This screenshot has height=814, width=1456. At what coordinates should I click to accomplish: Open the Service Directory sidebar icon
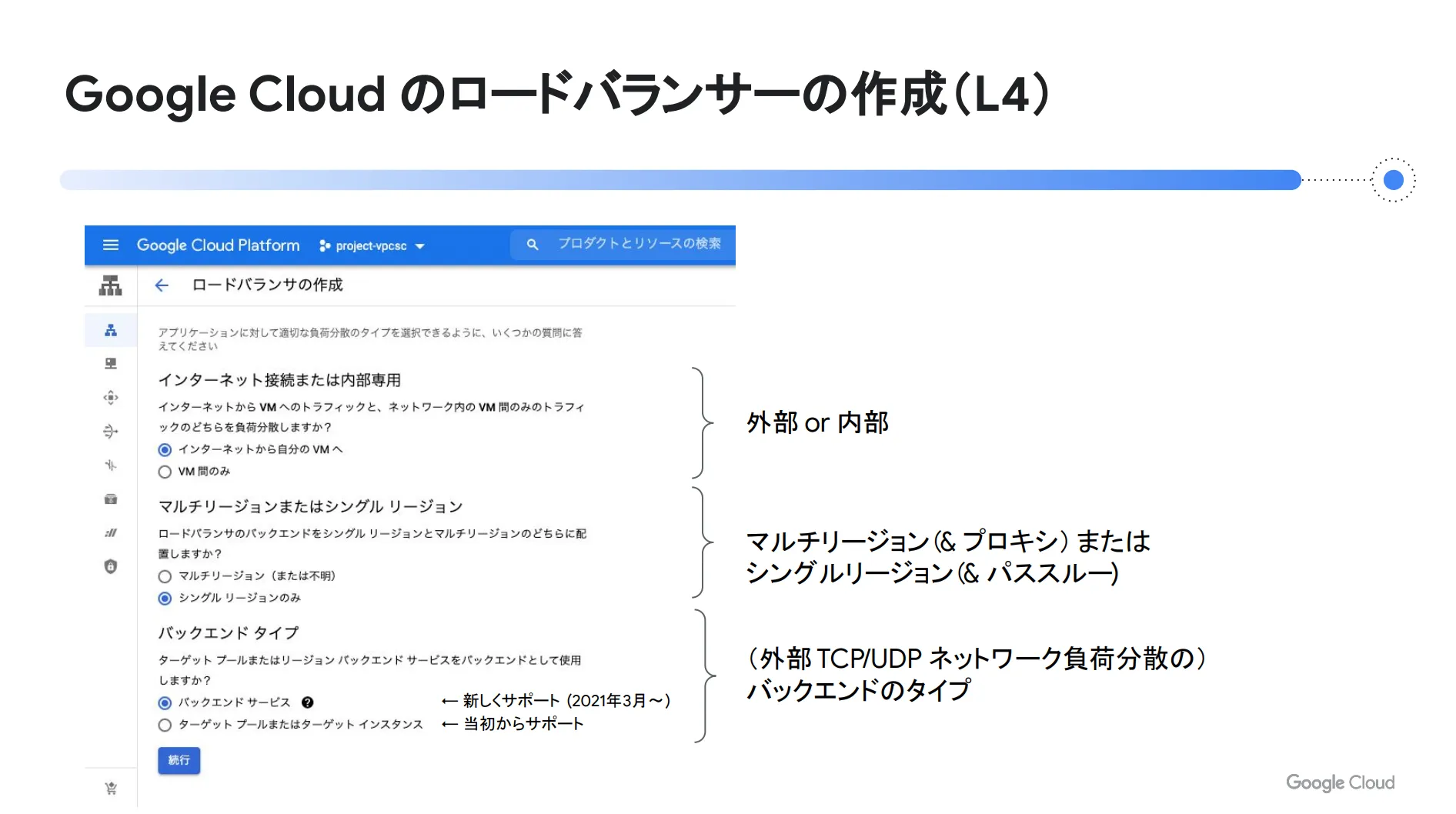(111, 499)
